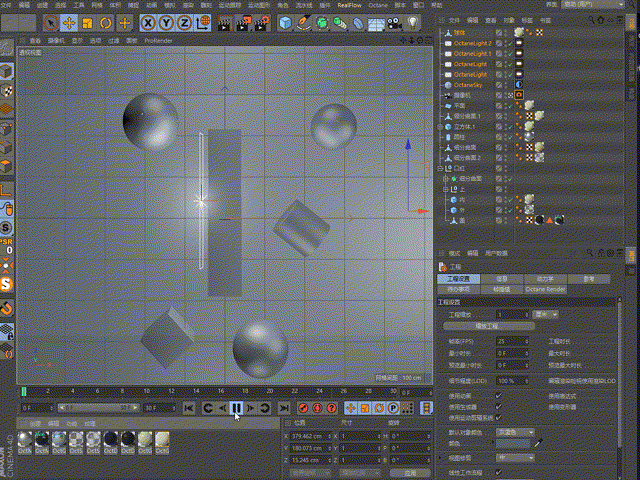Render to Picture Viewer
The height and width of the screenshot is (480, 640).
pyautogui.click(x=243, y=23)
